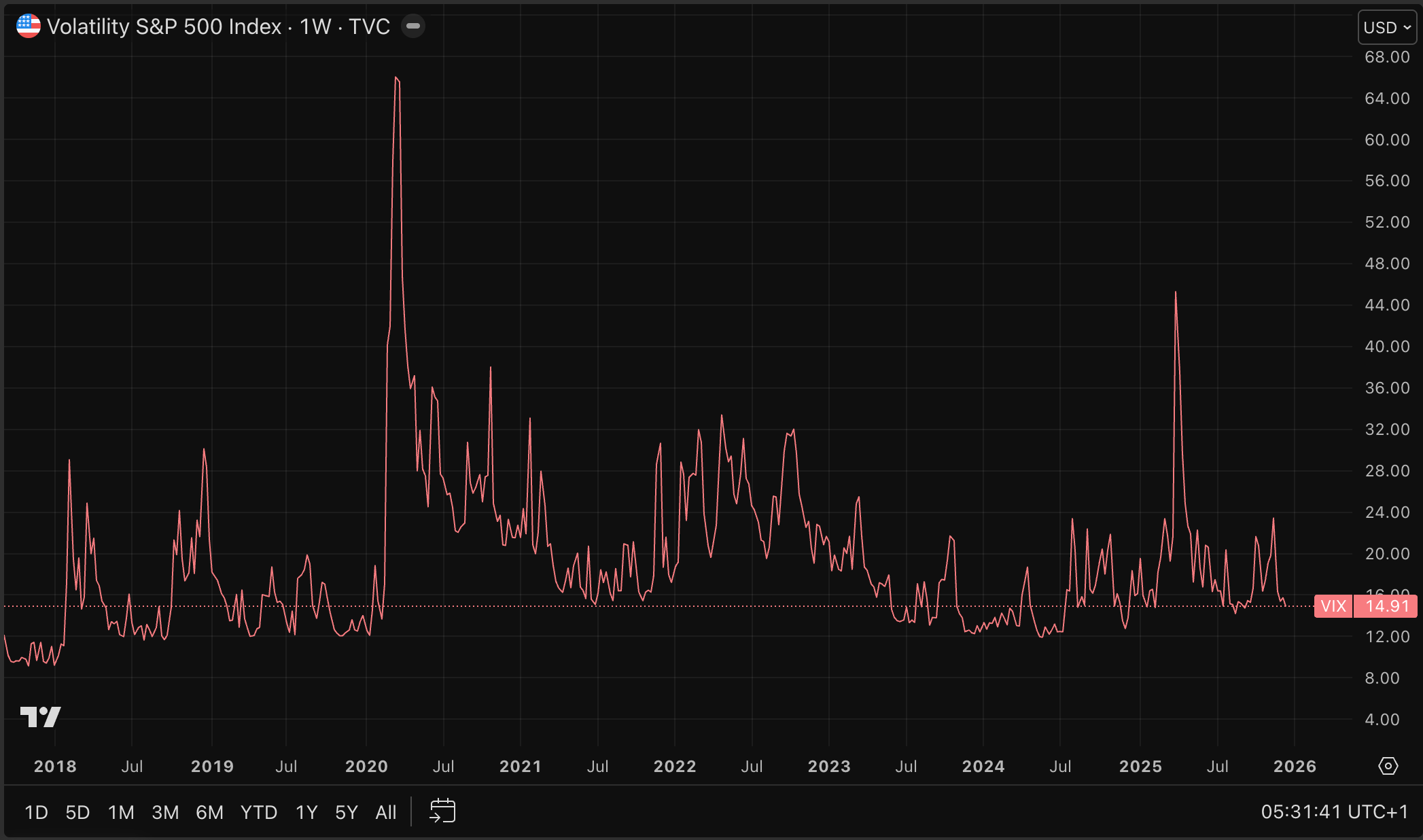The image size is (1423, 840).
Task: Select the 1D time range
Action: [36, 812]
